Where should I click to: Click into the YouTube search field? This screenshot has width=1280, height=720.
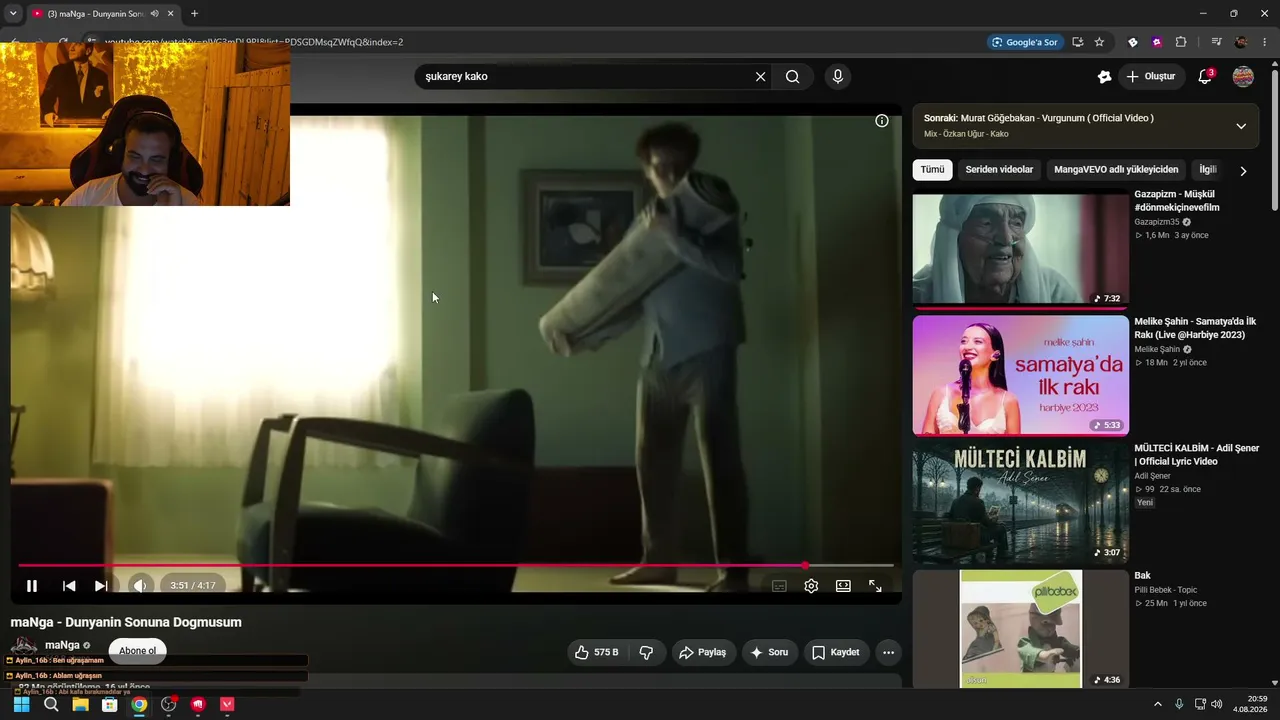point(585,77)
